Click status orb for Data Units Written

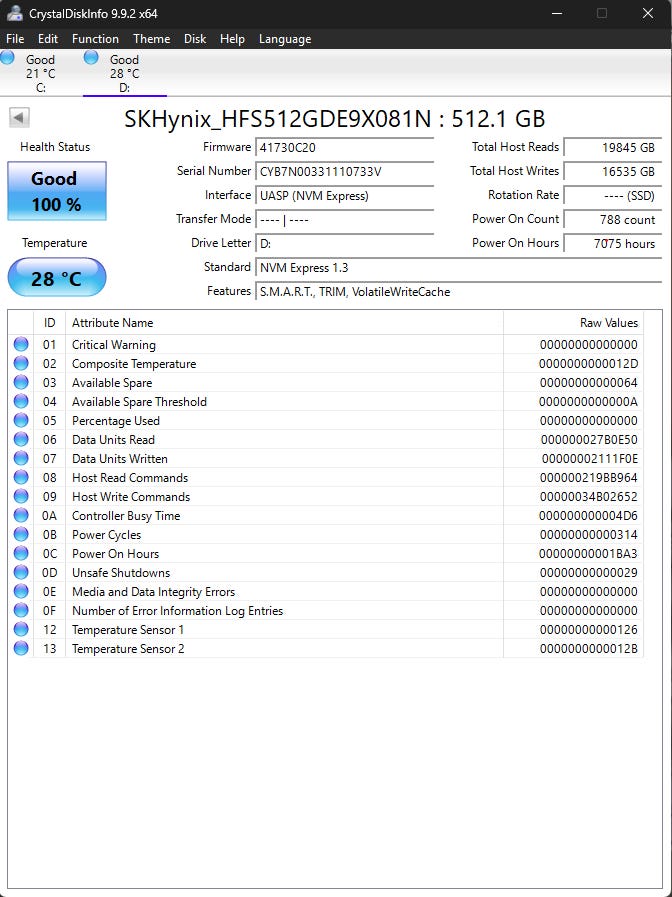click(x=21, y=458)
